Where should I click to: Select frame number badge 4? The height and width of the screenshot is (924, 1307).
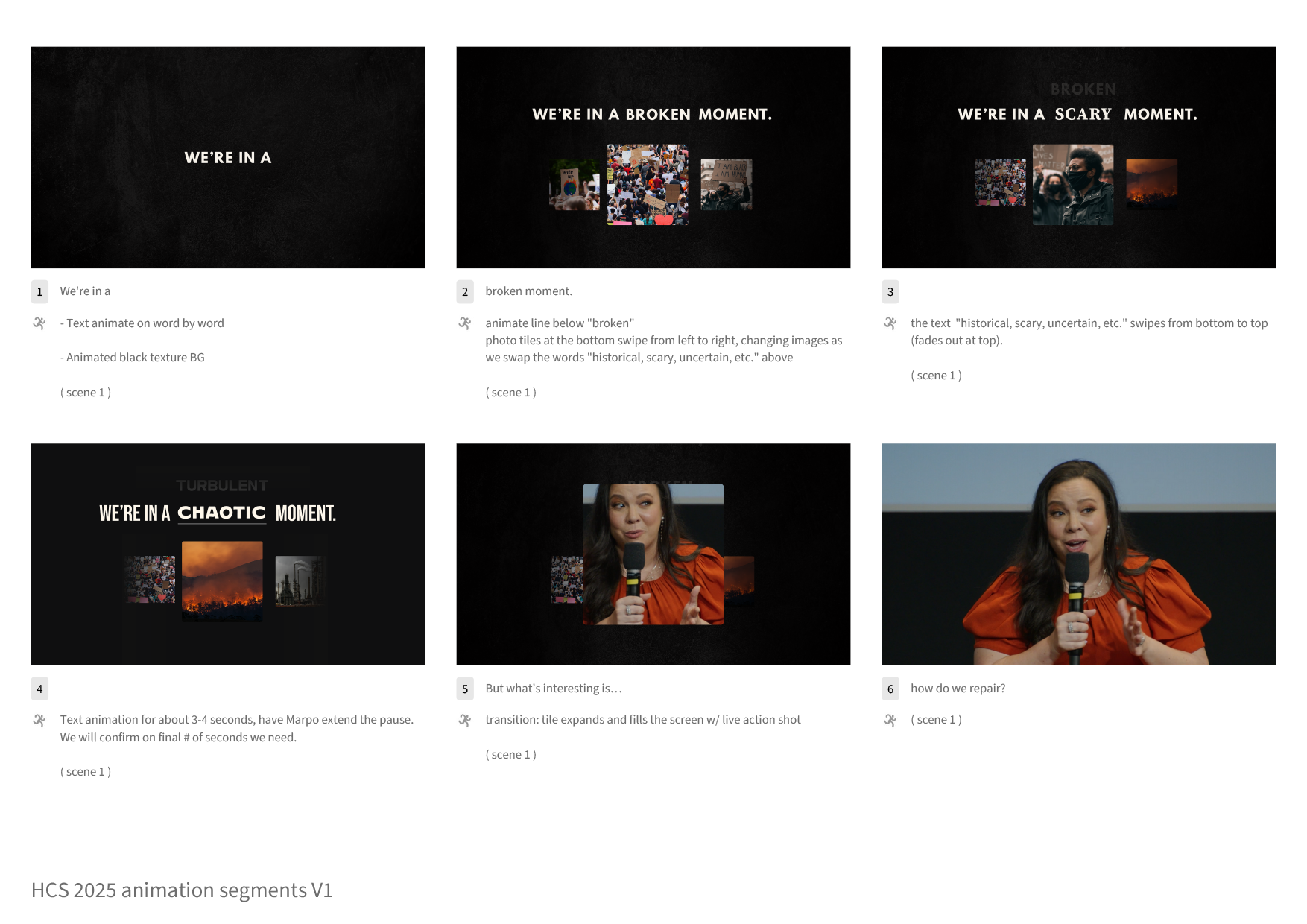coord(39,689)
